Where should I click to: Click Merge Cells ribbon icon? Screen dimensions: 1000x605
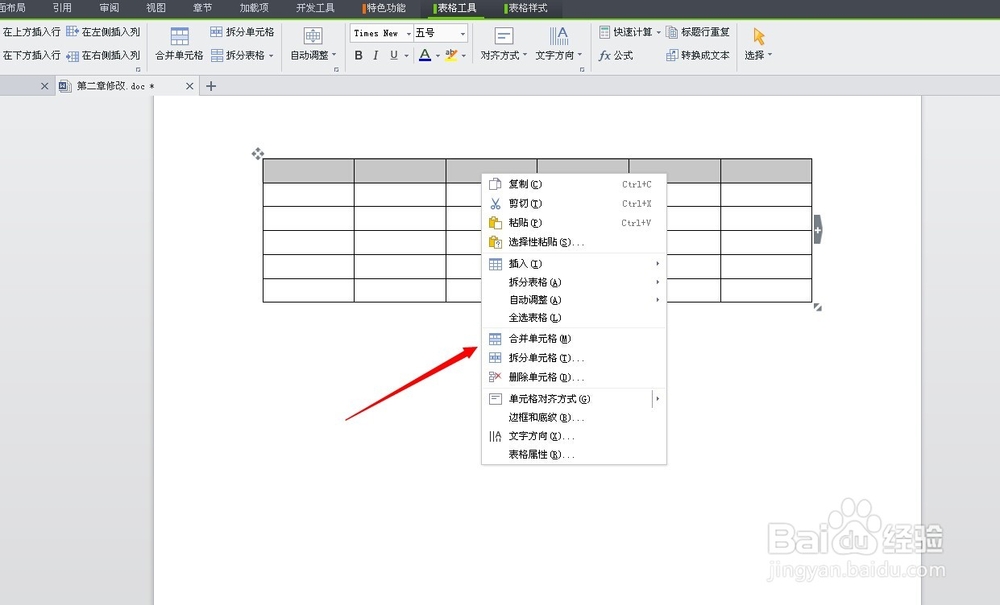tap(179, 36)
